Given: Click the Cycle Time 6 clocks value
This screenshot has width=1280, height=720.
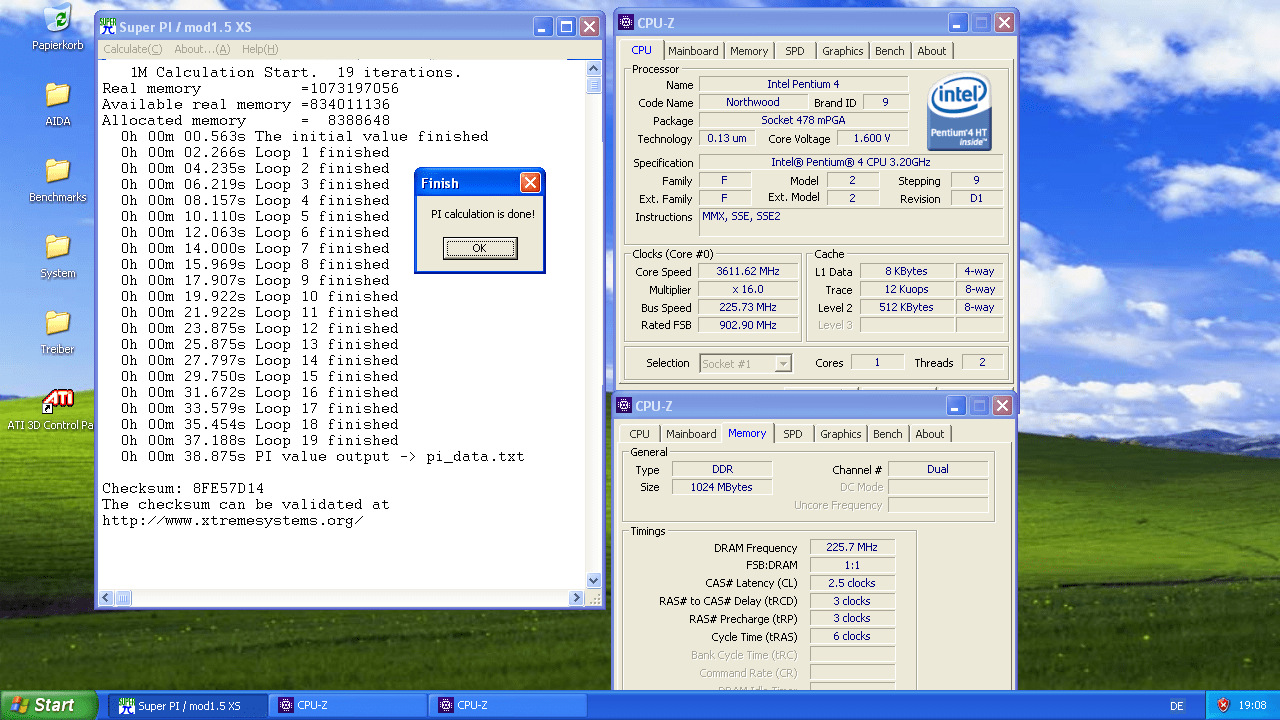Looking at the screenshot, I should (852, 636).
